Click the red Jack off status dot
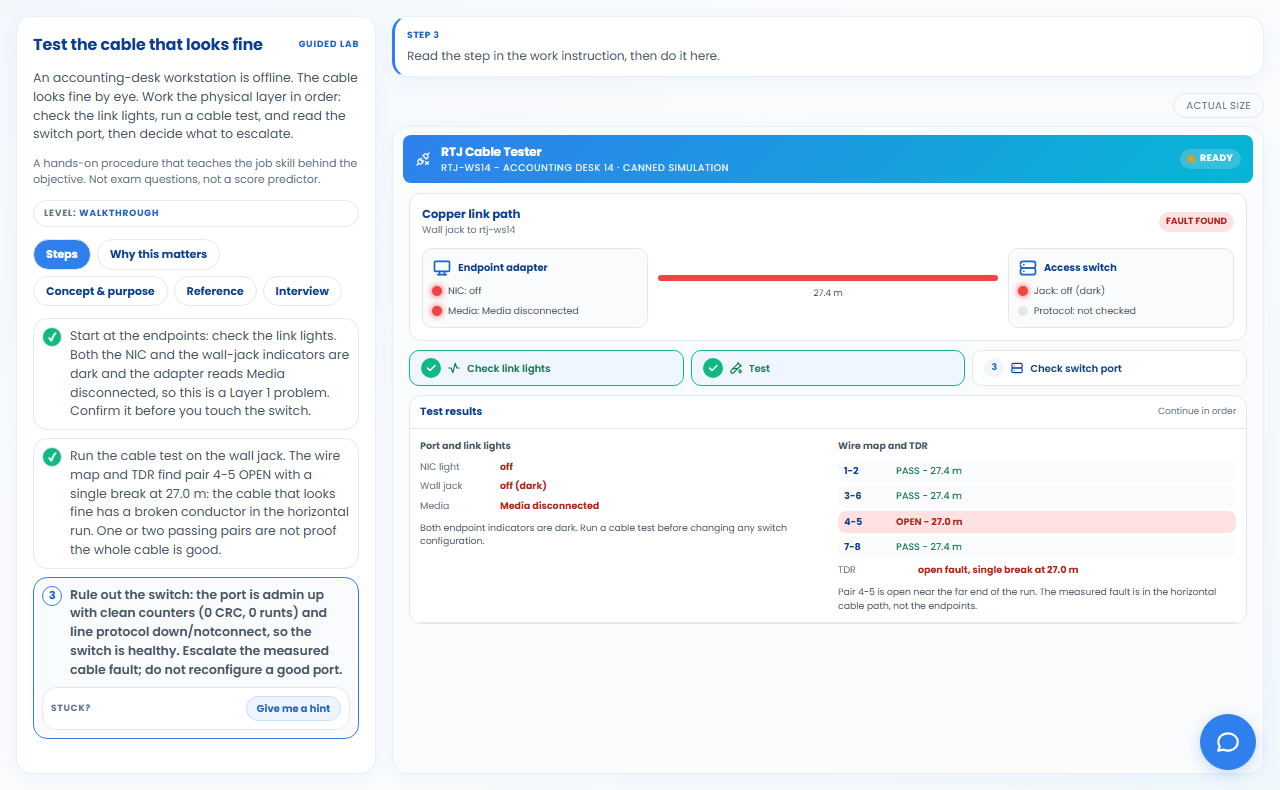The height and width of the screenshot is (790, 1280). (1023, 291)
